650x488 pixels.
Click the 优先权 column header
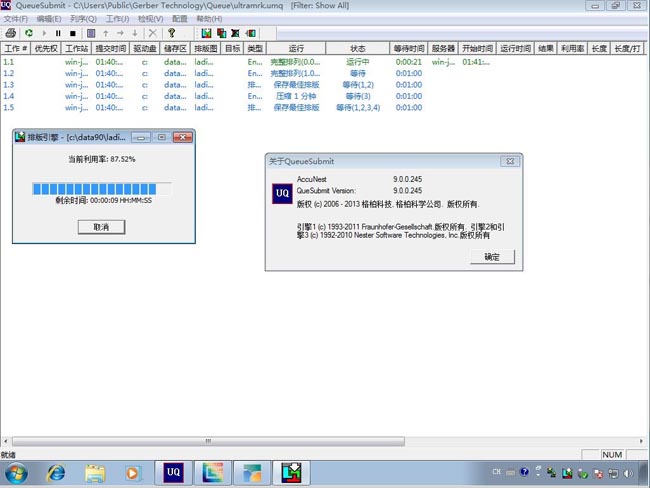46,49
